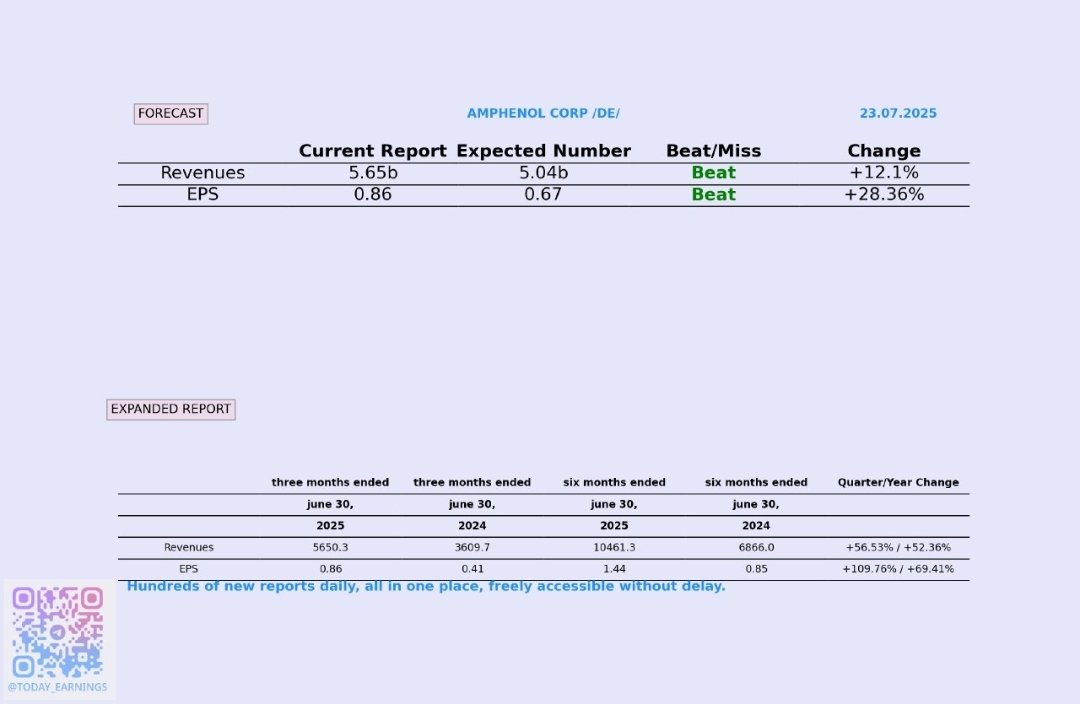The width and height of the screenshot is (1080, 704).
Task: Click the 6866.0 revenue cell
Action: [756, 548]
